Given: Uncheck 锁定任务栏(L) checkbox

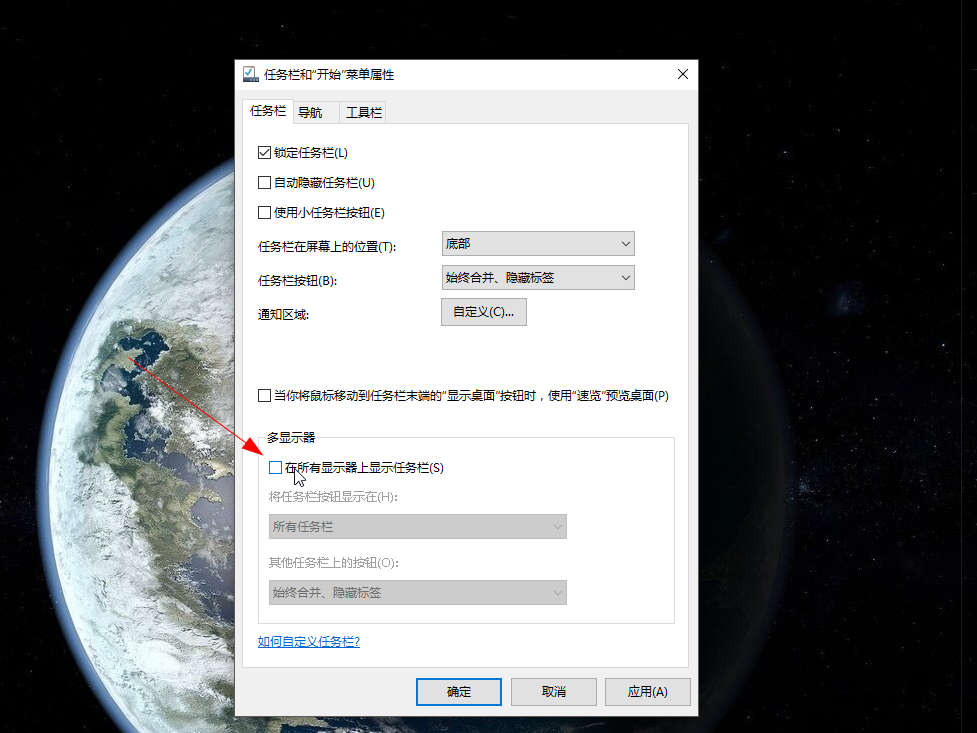Looking at the screenshot, I should click(264, 153).
